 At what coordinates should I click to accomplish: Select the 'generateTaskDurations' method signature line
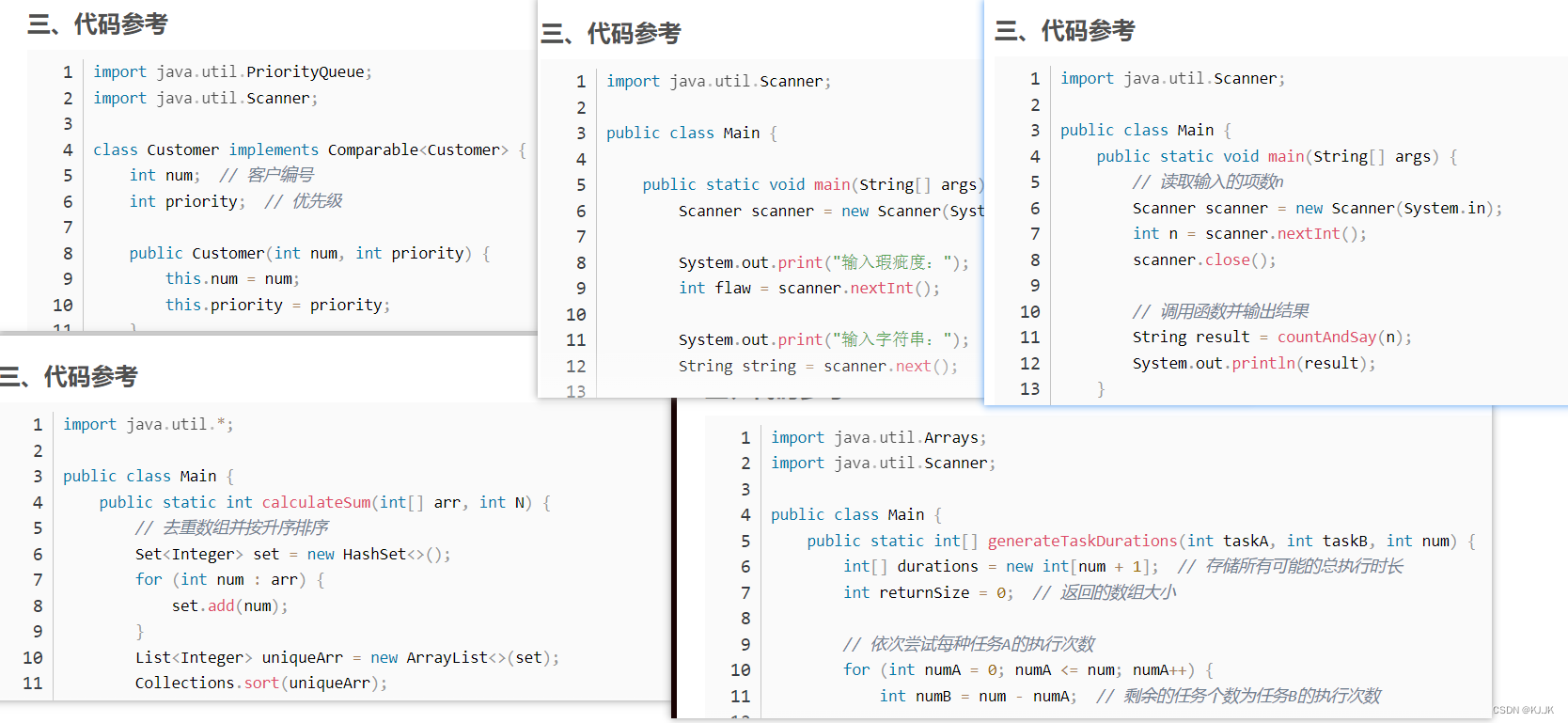click(x=1141, y=542)
